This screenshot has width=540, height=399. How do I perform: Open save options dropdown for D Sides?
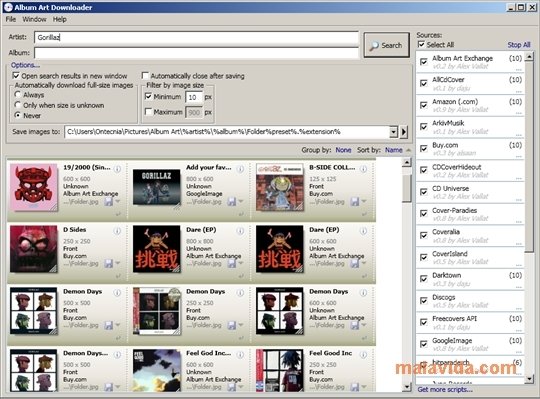click(x=118, y=263)
